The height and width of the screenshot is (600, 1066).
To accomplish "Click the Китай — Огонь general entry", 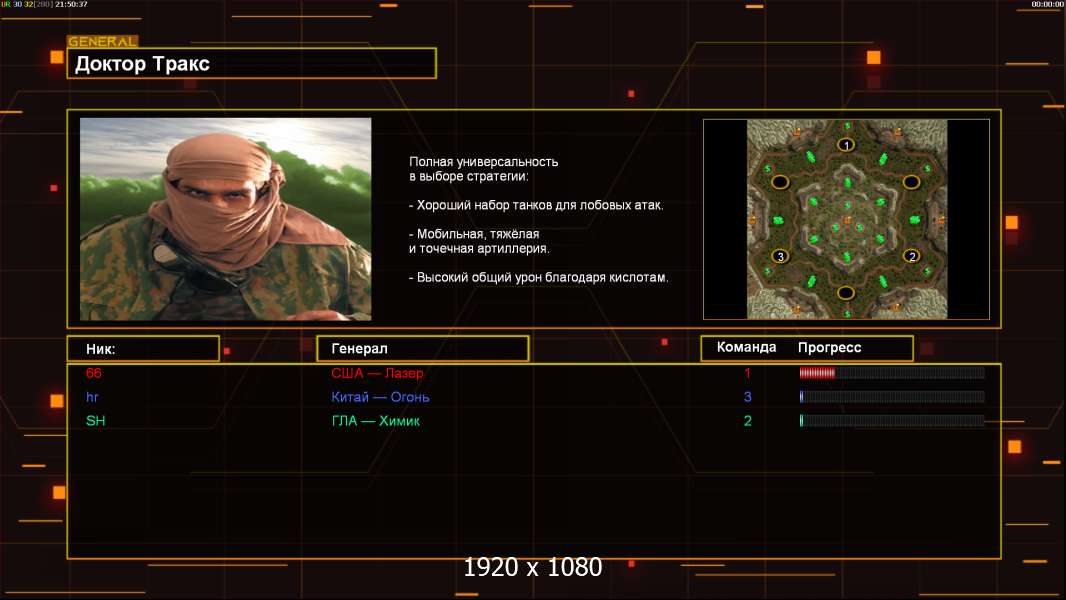I will coord(380,397).
